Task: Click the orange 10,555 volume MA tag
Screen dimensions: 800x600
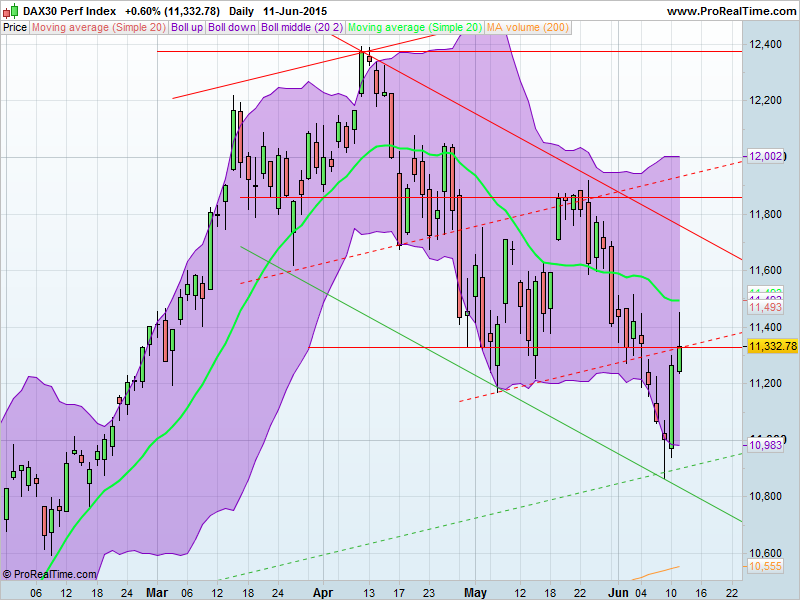Action: pyautogui.click(x=765, y=566)
